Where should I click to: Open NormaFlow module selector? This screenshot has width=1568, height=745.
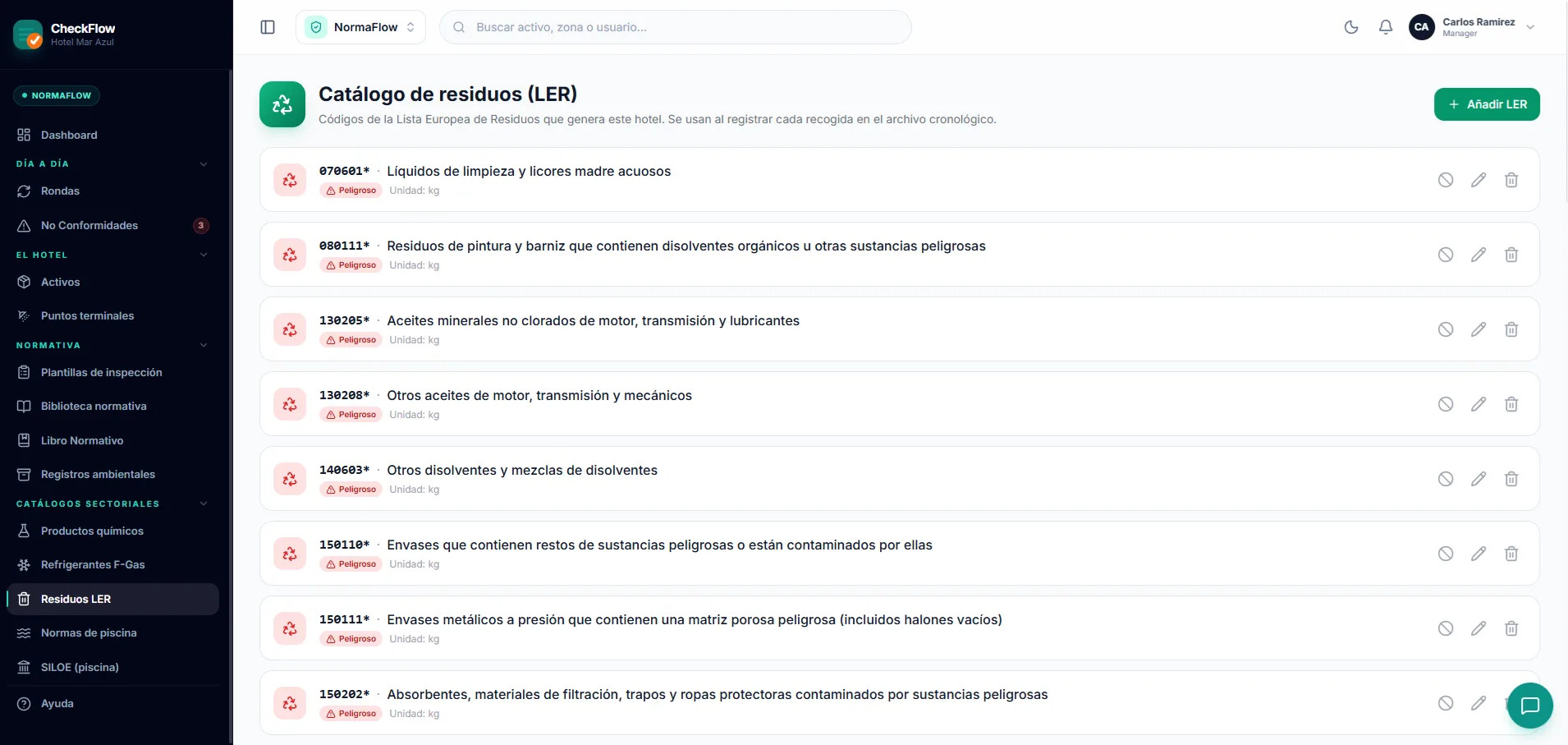click(360, 27)
